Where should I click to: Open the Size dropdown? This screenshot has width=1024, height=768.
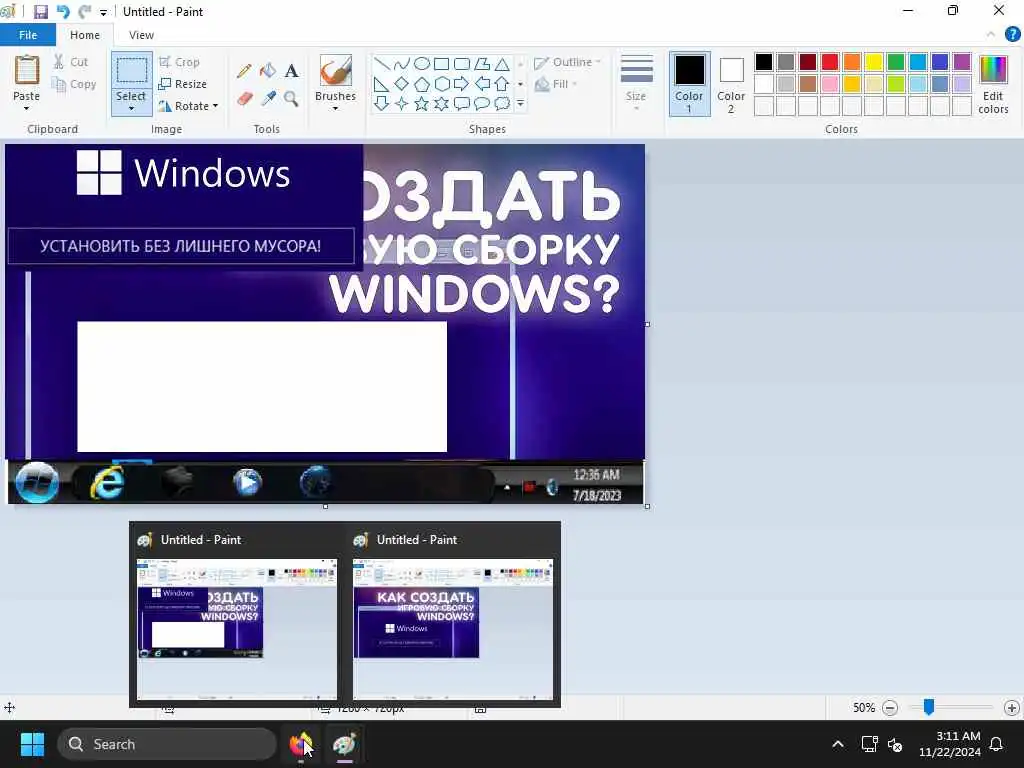[636, 83]
